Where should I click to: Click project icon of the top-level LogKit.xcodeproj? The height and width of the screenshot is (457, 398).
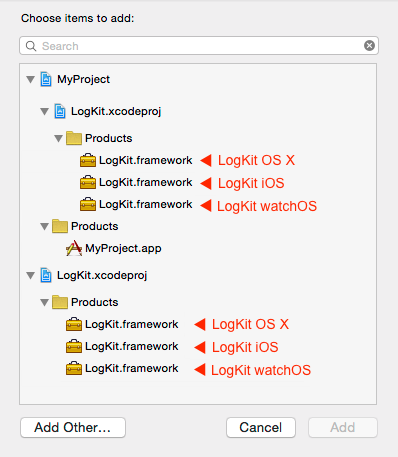(46, 275)
